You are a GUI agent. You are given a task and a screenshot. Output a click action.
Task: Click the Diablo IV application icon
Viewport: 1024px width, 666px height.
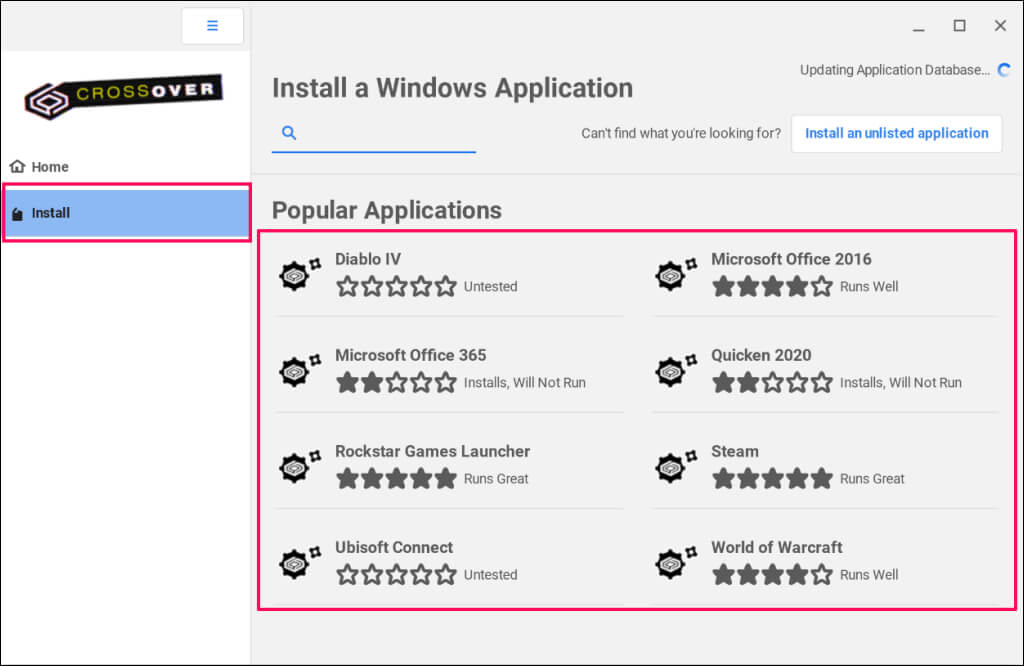299,273
